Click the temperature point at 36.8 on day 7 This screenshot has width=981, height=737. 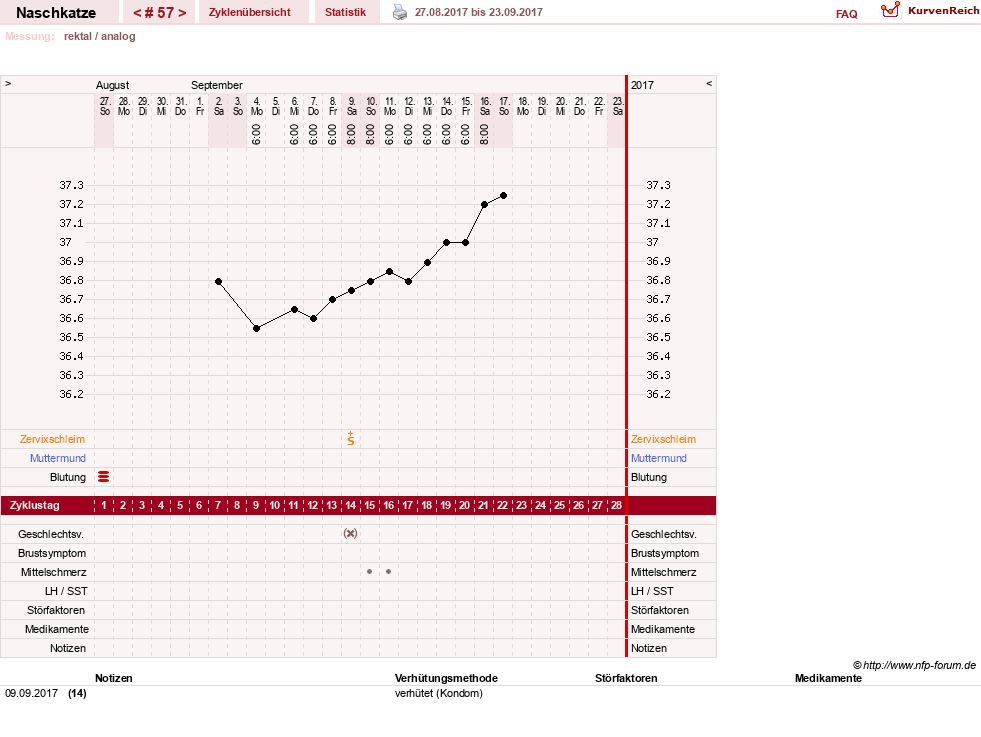click(x=218, y=282)
